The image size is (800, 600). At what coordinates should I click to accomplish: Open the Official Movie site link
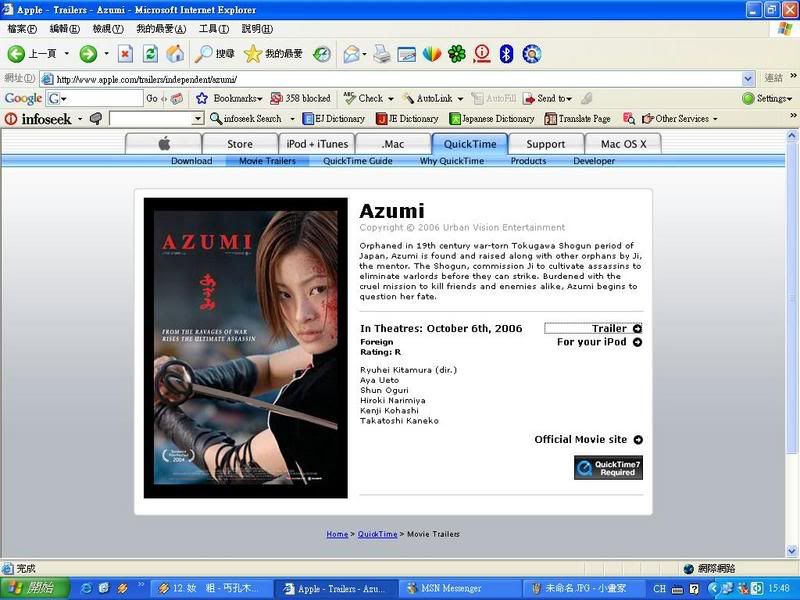[x=588, y=440]
